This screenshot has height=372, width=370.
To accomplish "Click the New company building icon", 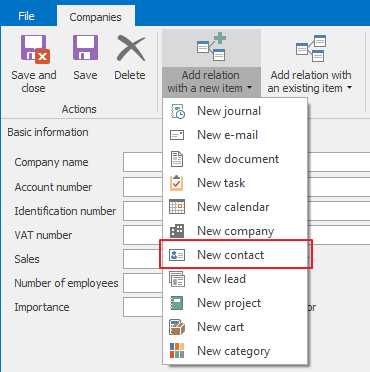I will [177, 231].
